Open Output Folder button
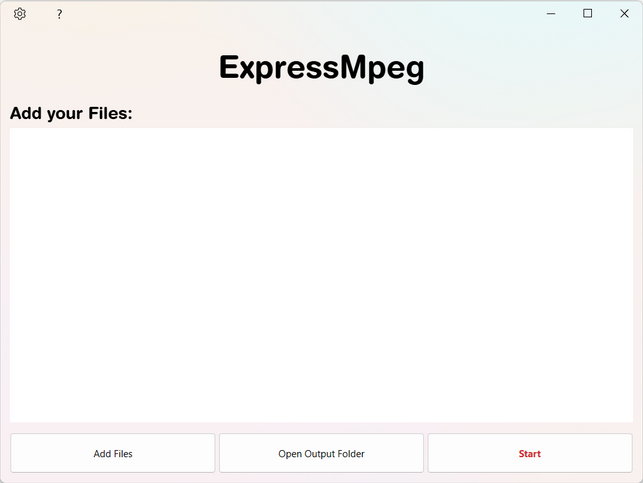Image resolution: width=643 pixels, height=483 pixels. (321, 453)
